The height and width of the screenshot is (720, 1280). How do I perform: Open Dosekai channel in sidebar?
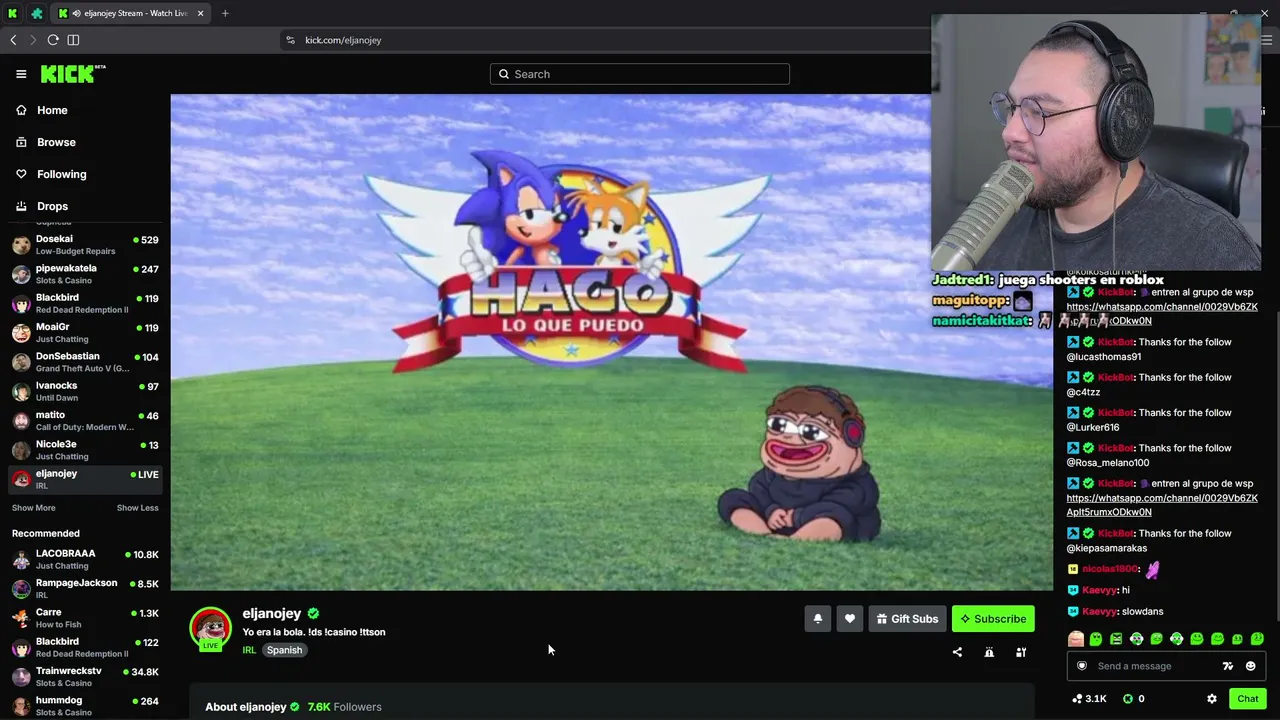[84, 245]
